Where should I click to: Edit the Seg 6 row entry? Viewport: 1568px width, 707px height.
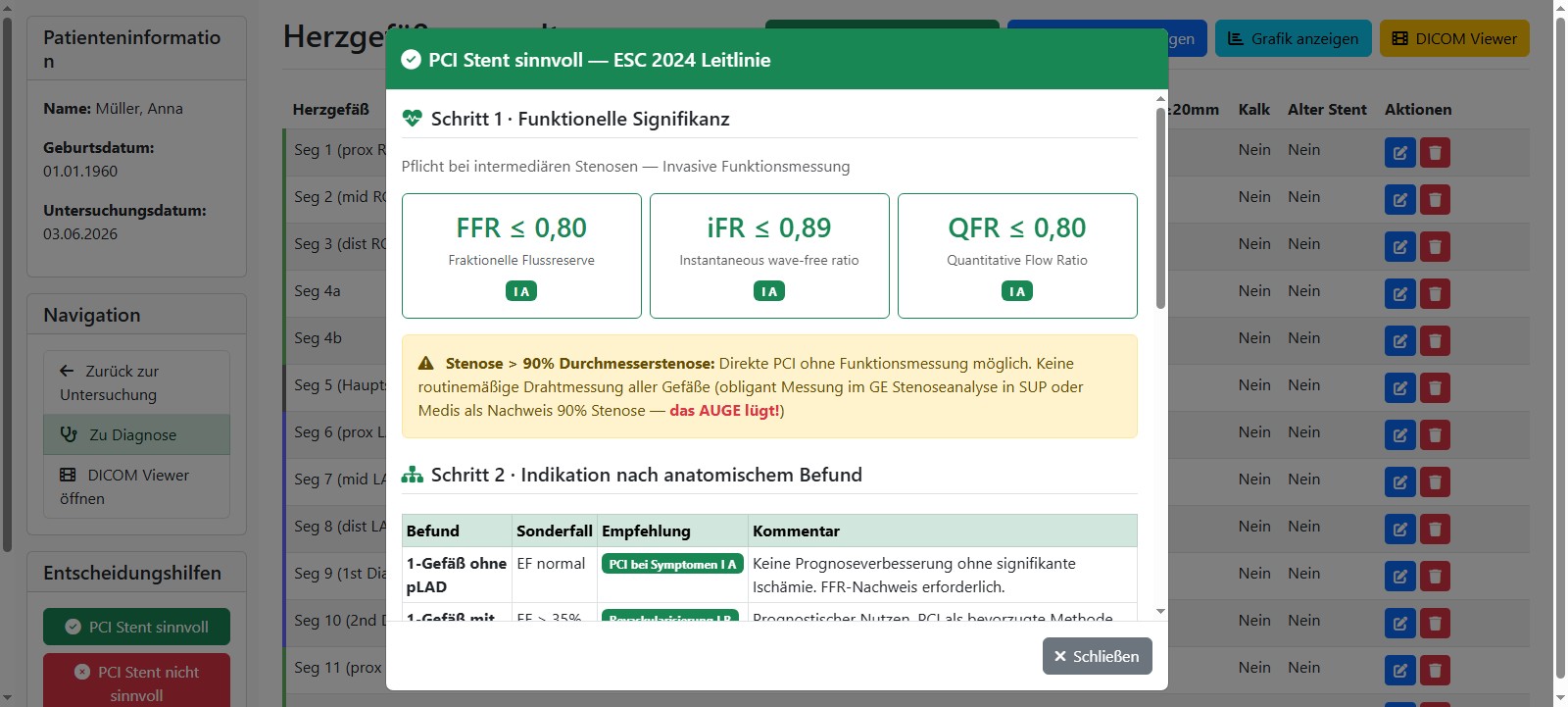click(1400, 435)
